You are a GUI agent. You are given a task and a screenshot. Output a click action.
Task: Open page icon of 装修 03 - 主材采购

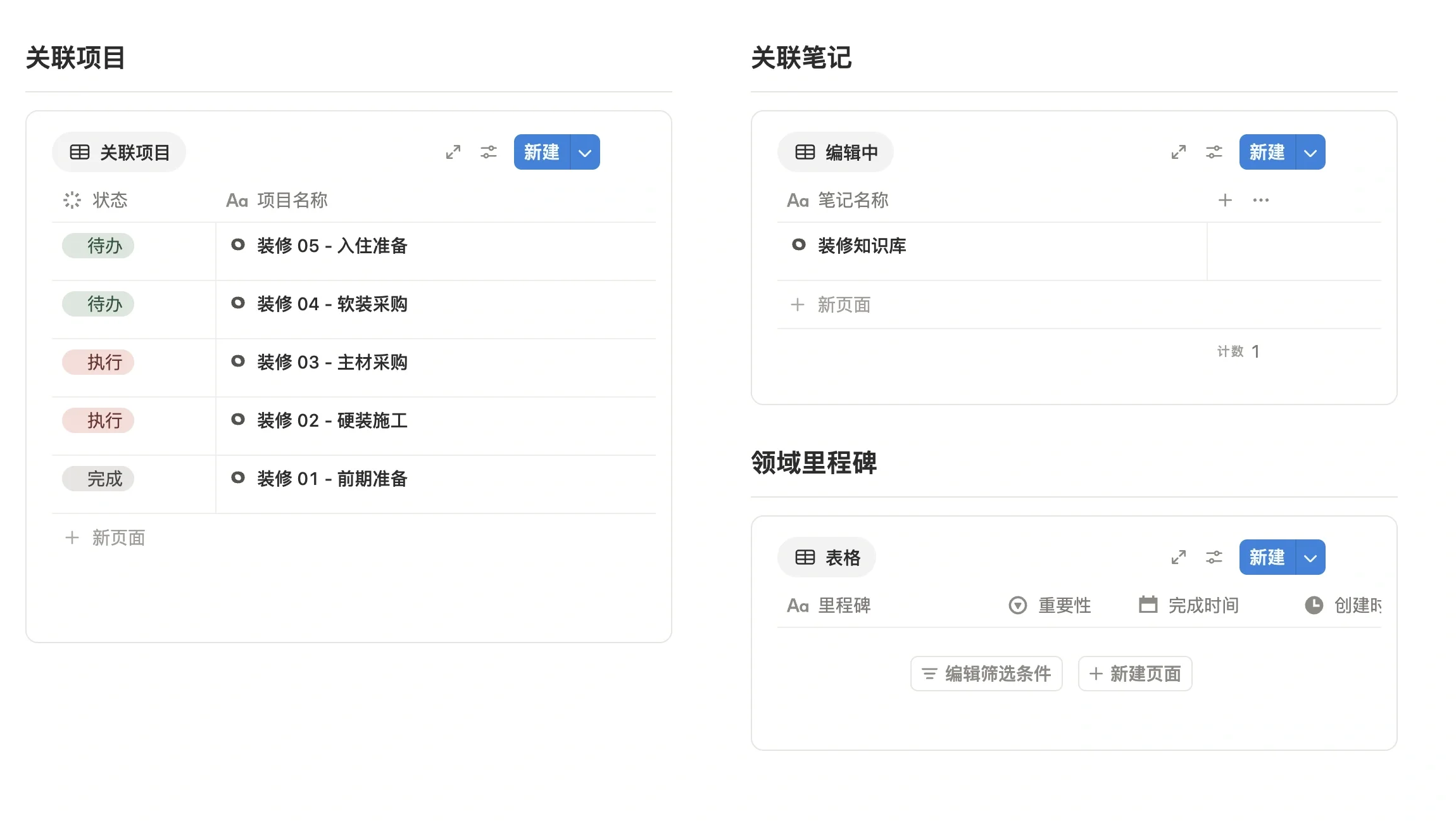(238, 361)
